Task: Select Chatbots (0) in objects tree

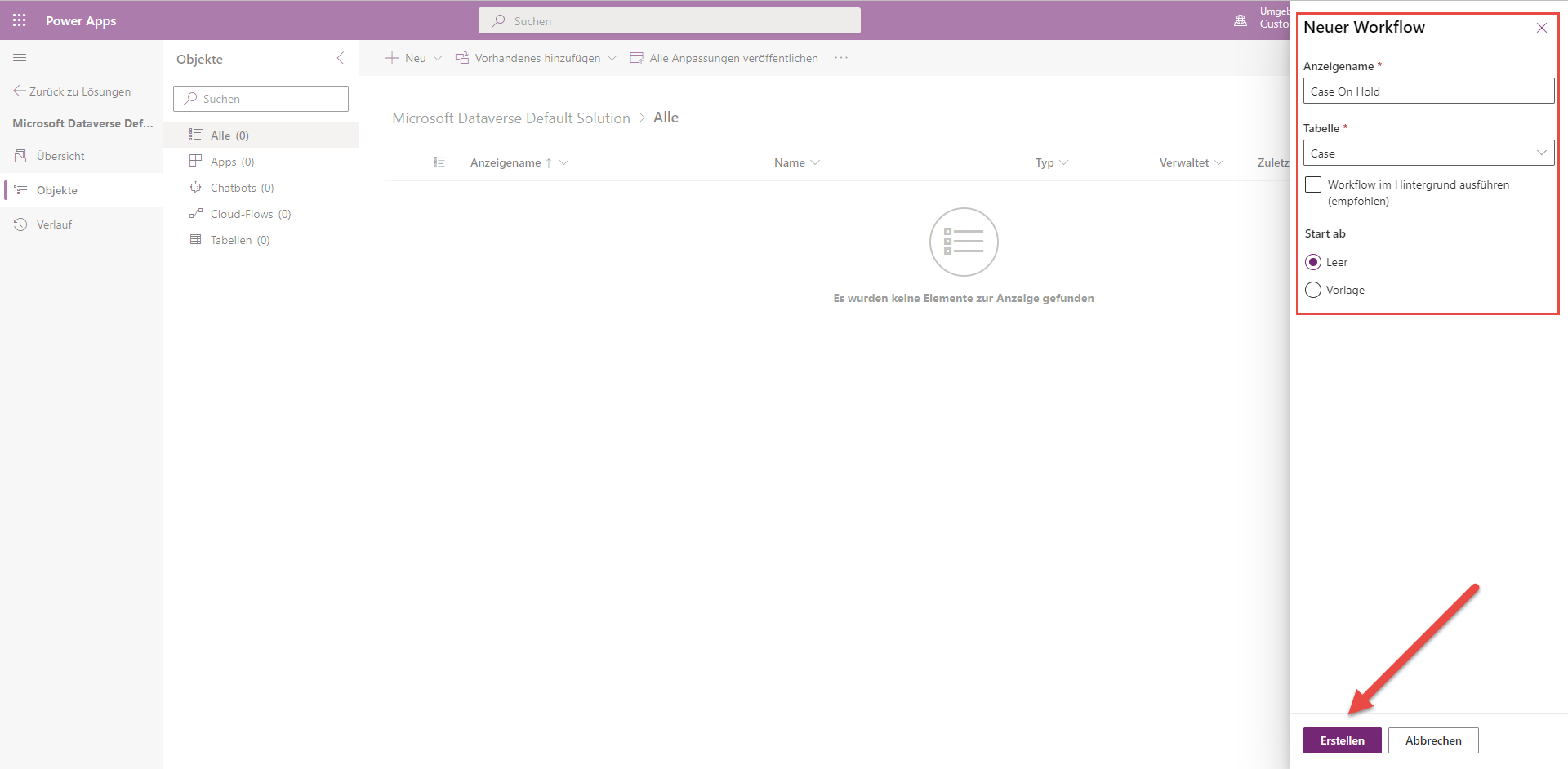Action: coord(261,187)
